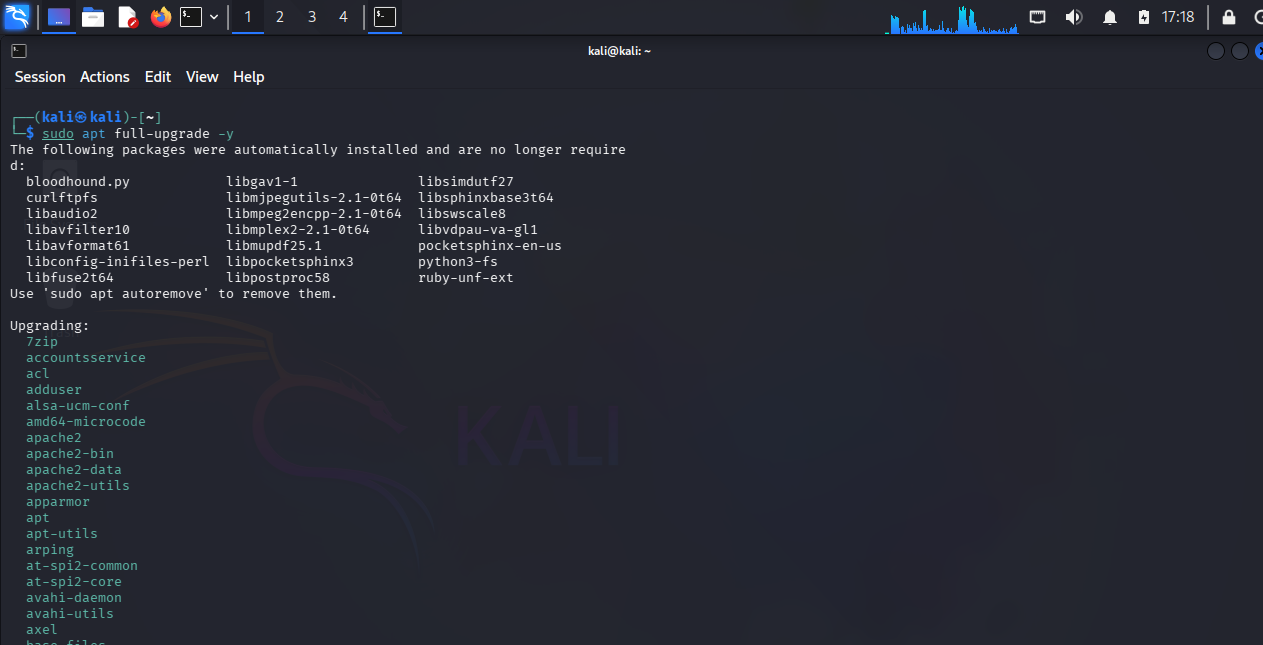Open the wired network connection icon
The height and width of the screenshot is (645, 1263).
click(1038, 17)
